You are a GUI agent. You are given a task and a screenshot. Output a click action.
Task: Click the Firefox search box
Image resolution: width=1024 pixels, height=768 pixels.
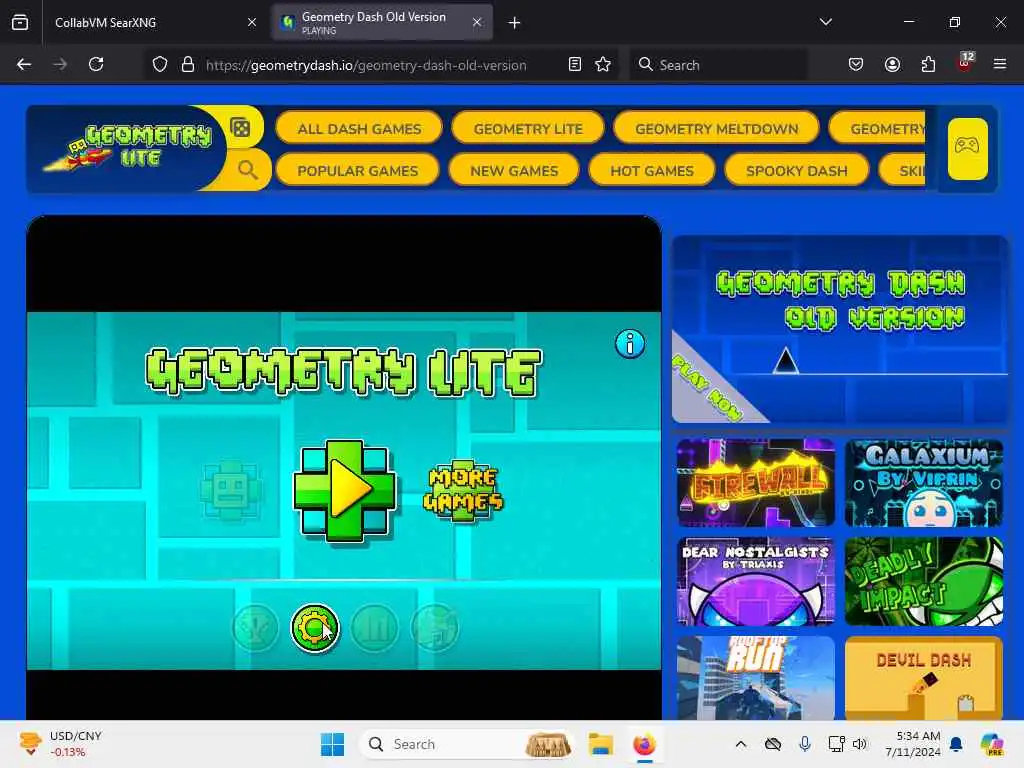coord(718,65)
